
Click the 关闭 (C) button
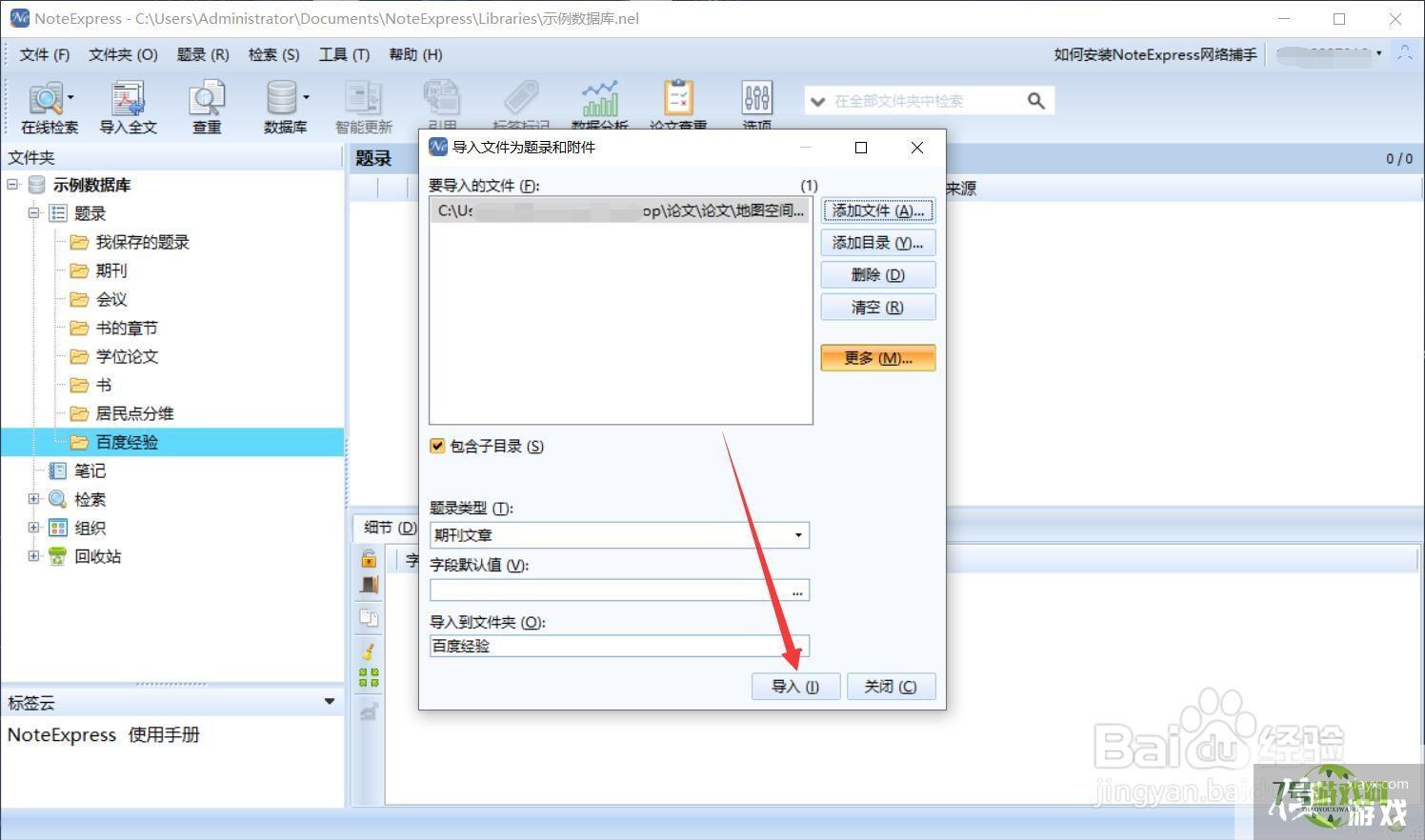pyautogui.click(x=891, y=687)
